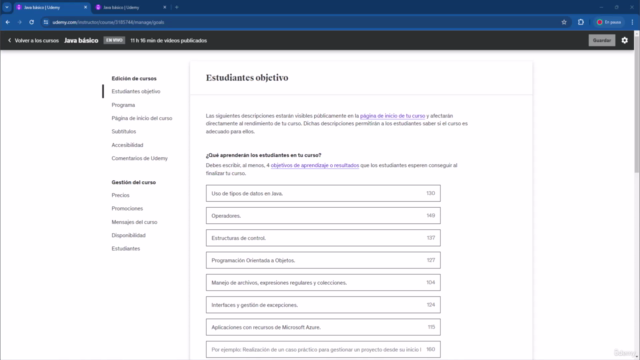Edit the 'Estructuras de control.' field
Screen dimensions: 640x360
pos(323,238)
